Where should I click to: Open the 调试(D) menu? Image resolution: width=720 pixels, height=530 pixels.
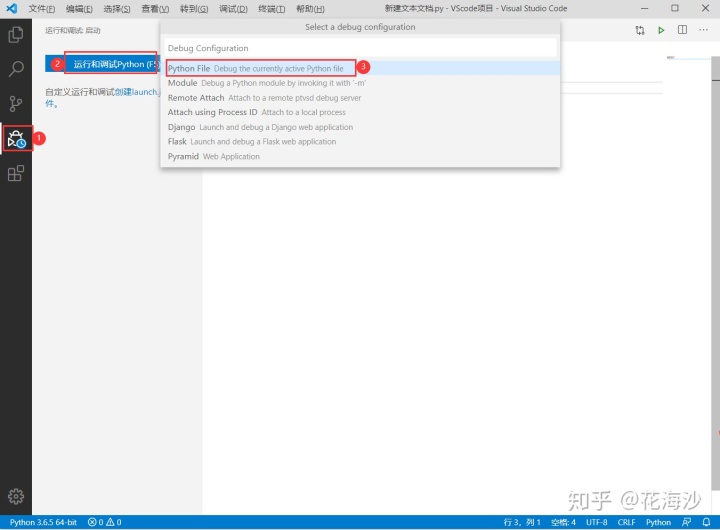[x=233, y=9]
